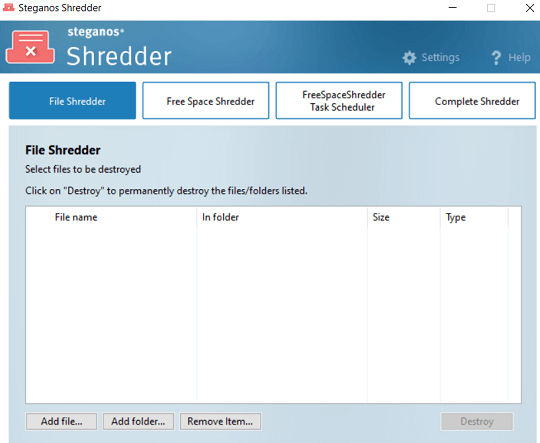Sort by Size column header

tap(404, 217)
